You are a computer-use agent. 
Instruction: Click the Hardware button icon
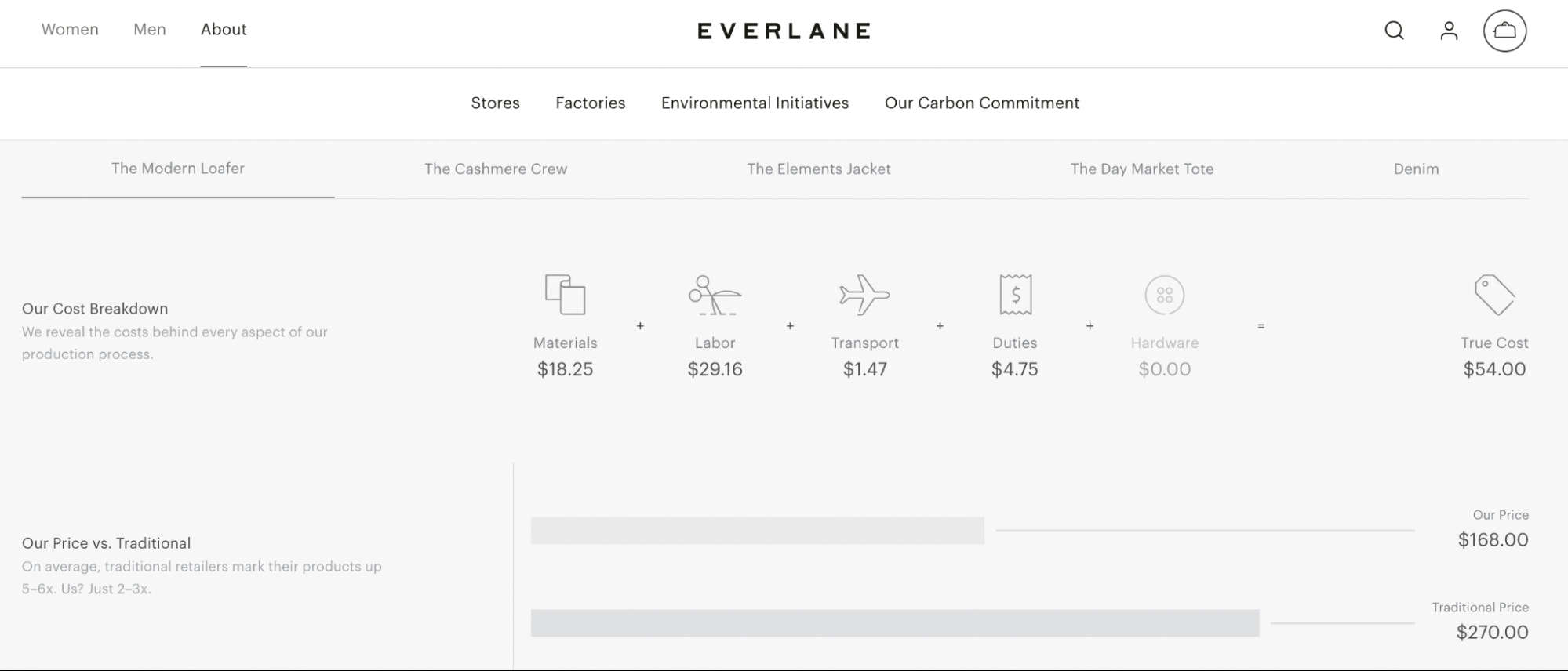[x=1164, y=295]
